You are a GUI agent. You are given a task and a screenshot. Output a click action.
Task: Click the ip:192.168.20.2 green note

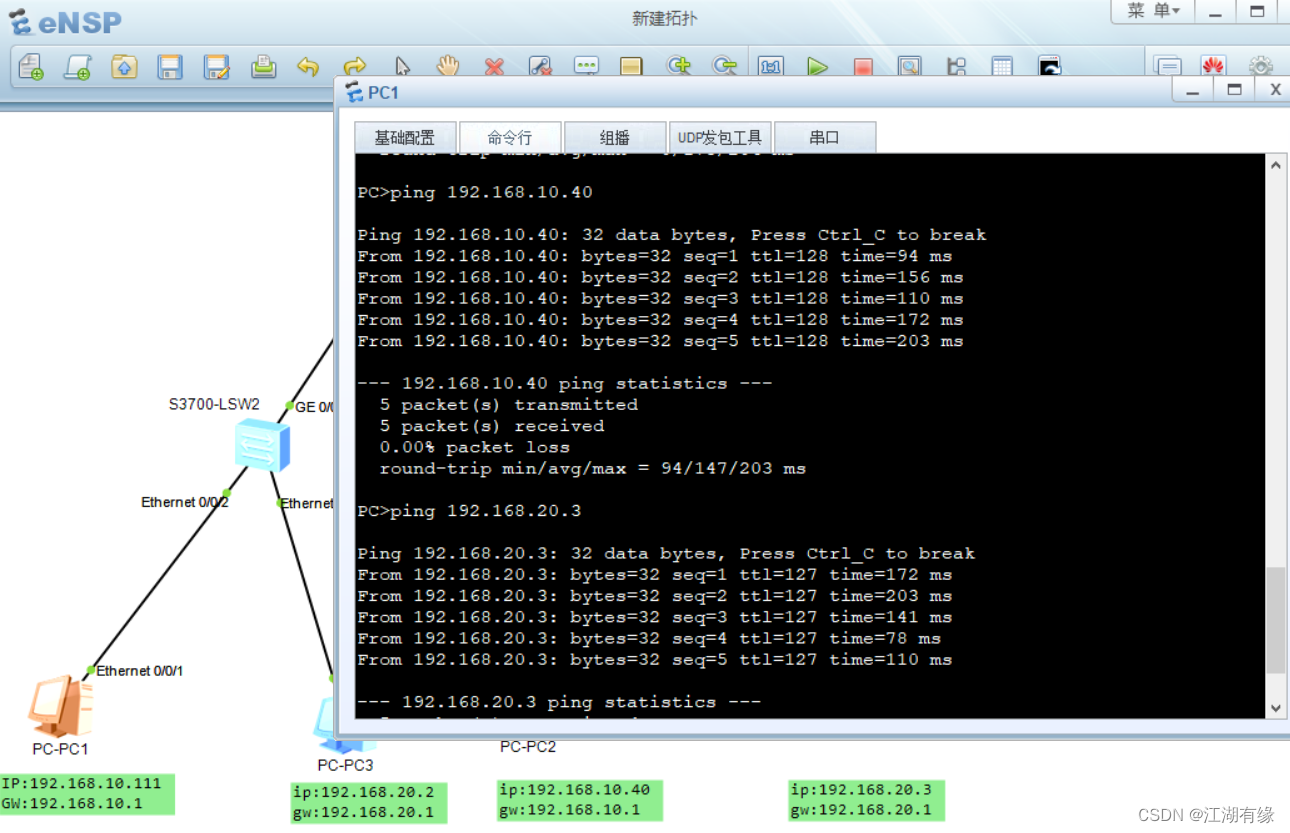(x=369, y=803)
